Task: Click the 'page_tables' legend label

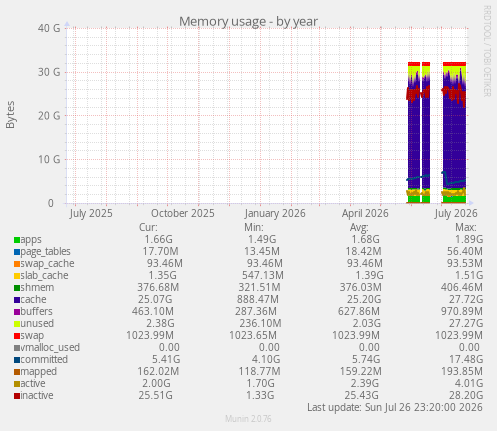Action: pos(46,252)
